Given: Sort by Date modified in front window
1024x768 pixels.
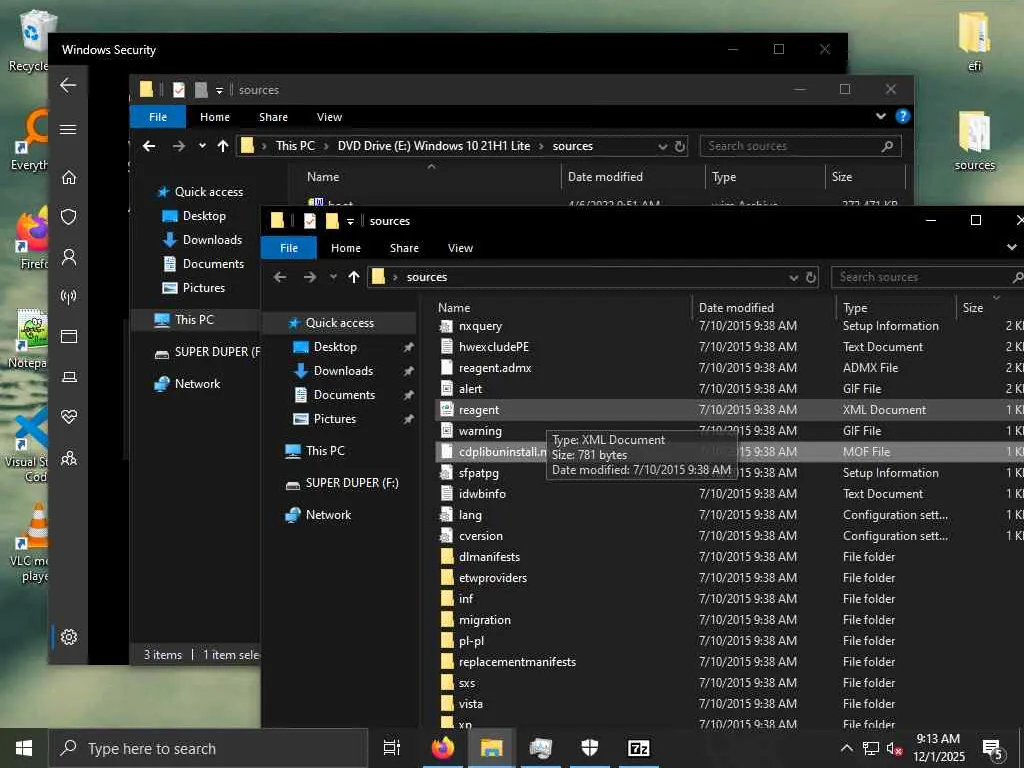Looking at the screenshot, I should (x=736, y=308).
